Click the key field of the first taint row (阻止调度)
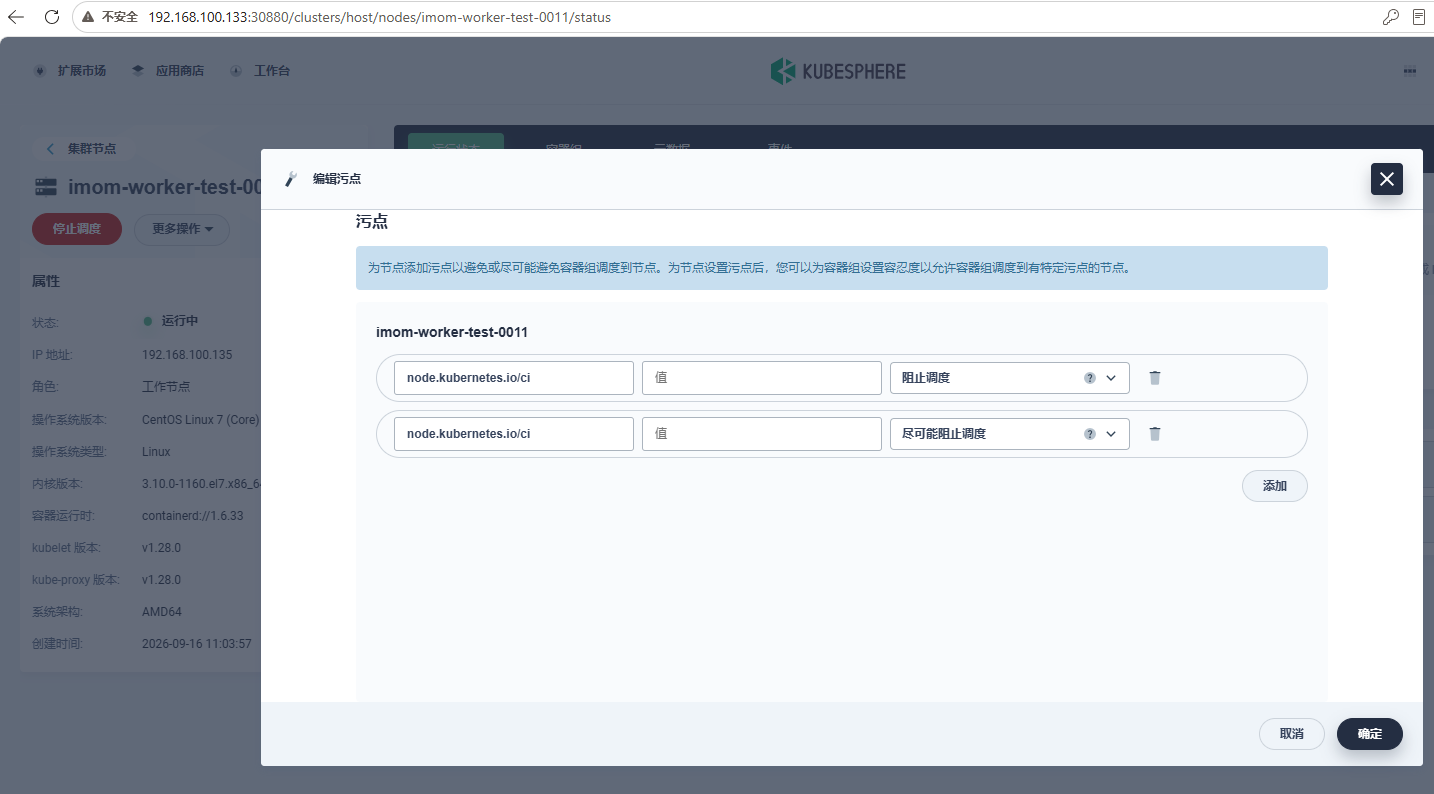The image size is (1434, 794). (514, 378)
